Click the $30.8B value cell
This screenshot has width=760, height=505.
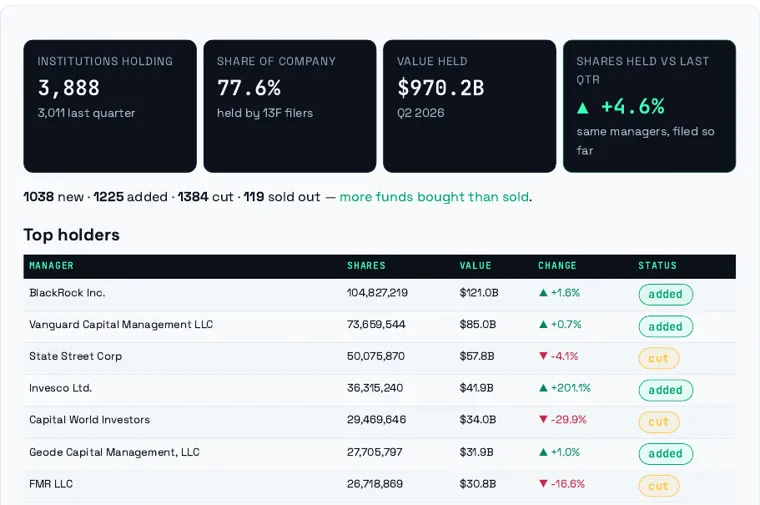point(478,484)
